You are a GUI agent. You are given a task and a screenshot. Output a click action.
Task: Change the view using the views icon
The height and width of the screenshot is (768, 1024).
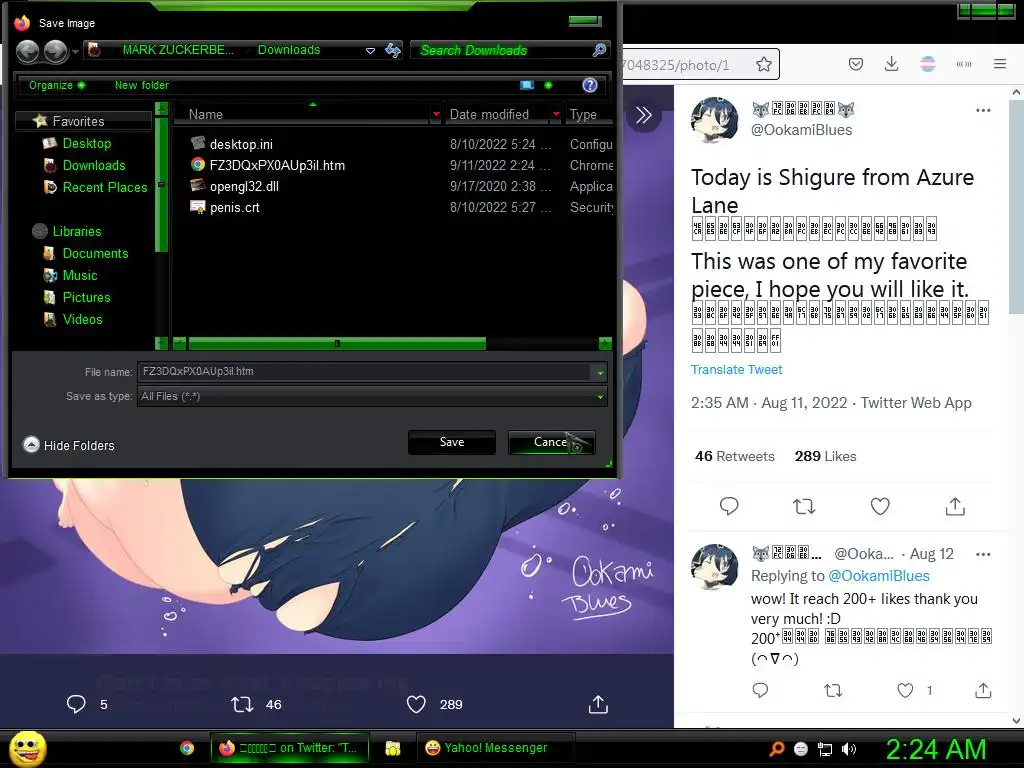pyautogui.click(x=527, y=85)
